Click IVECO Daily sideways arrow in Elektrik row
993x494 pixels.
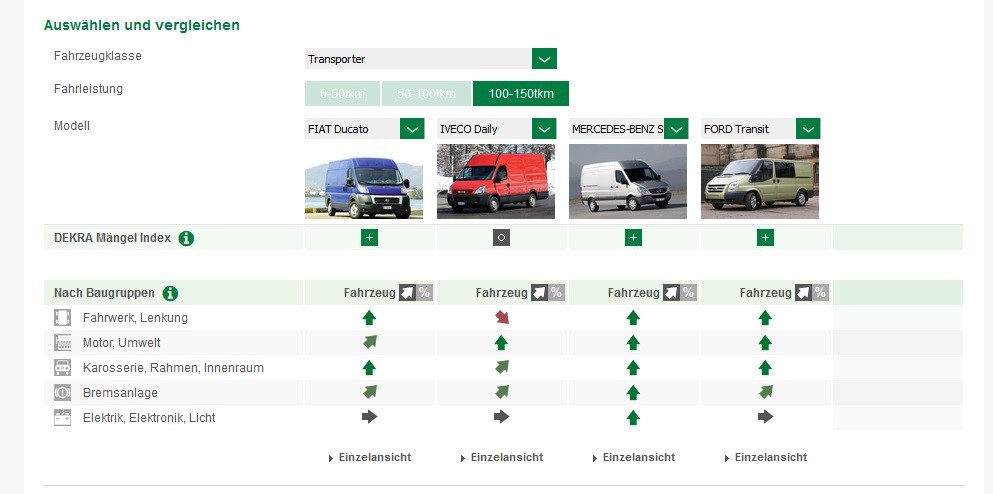pyautogui.click(x=502, y=417)
